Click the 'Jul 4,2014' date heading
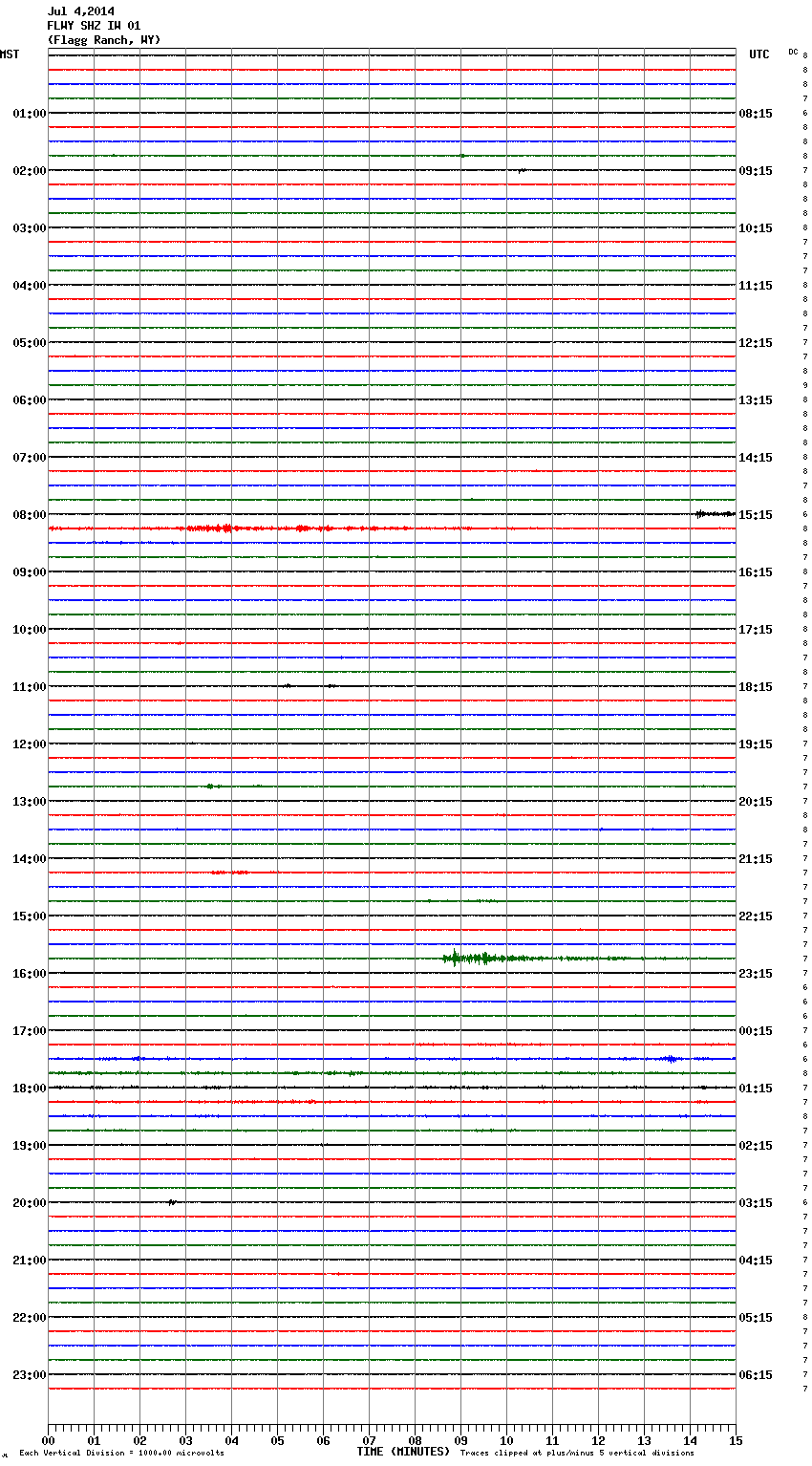Image resolution: width=812 pixels, height=1466 pixels. (80, 11)
